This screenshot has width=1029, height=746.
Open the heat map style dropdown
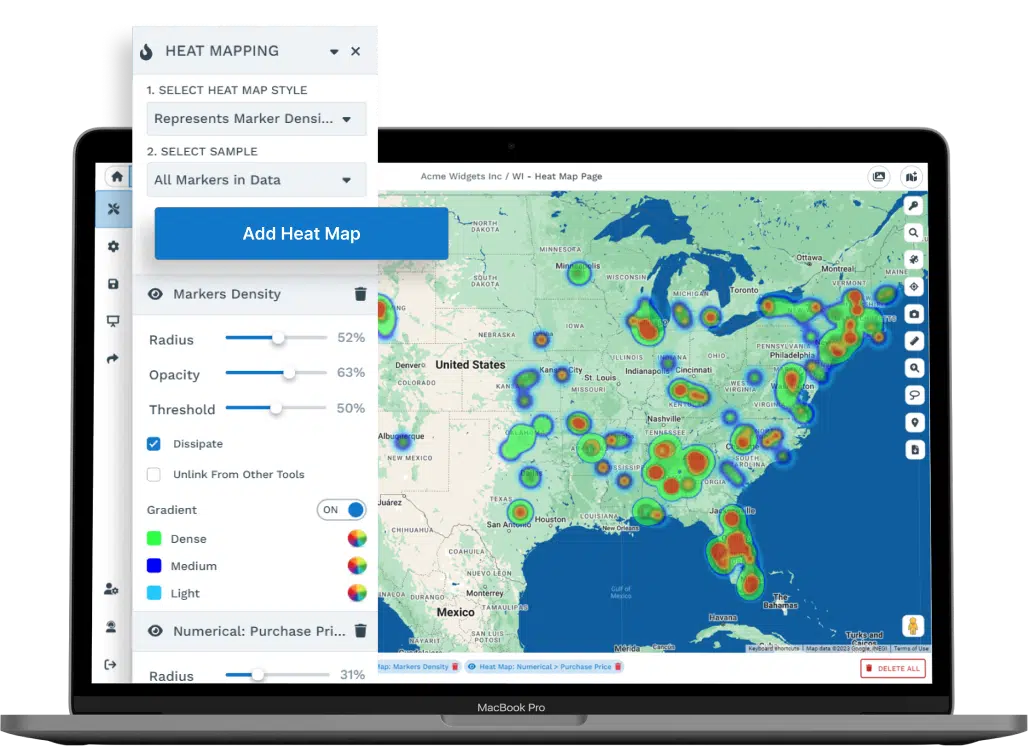coord(256,119)
